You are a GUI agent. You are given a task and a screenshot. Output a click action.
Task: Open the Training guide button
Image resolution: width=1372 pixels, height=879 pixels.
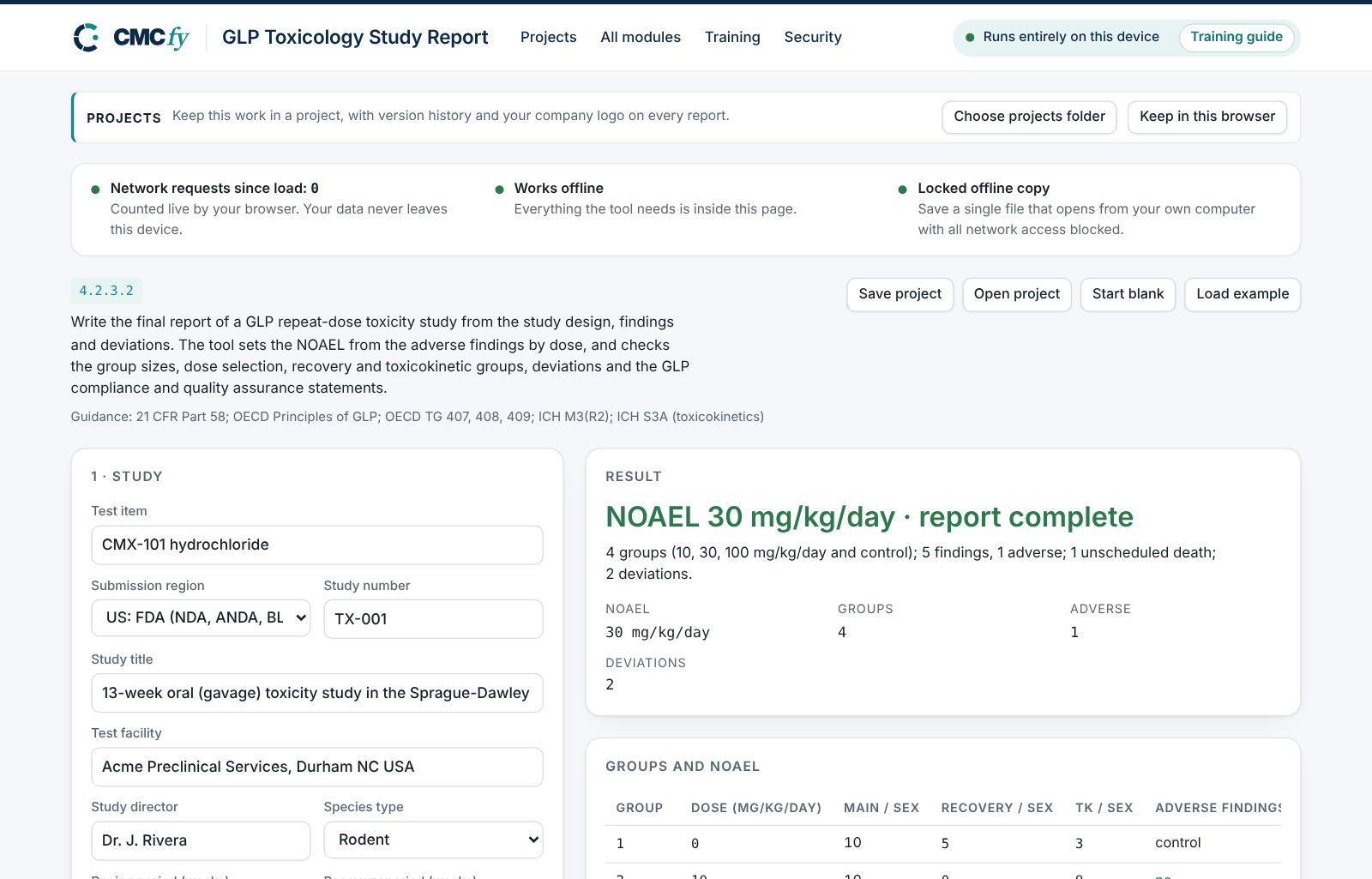point(1237,37)
